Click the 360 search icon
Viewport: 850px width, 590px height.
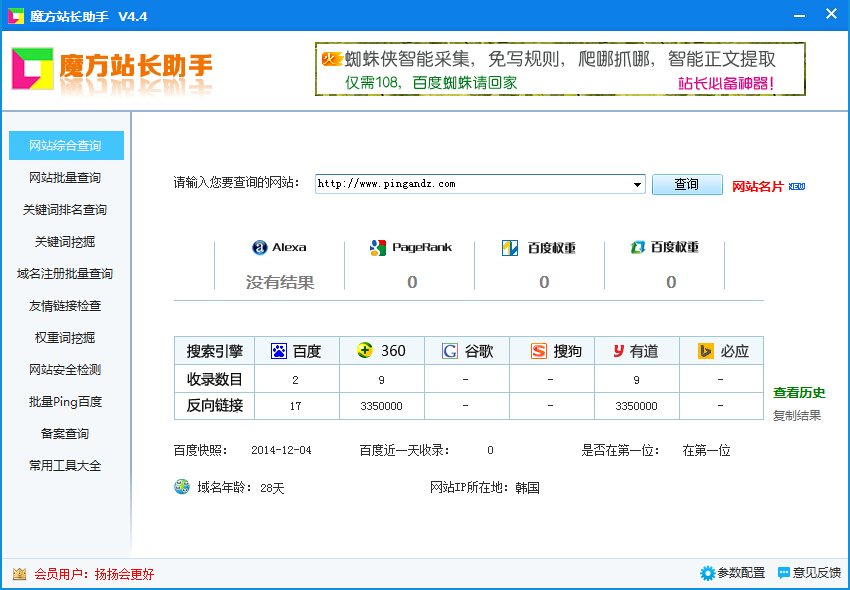tap(365, 350)
